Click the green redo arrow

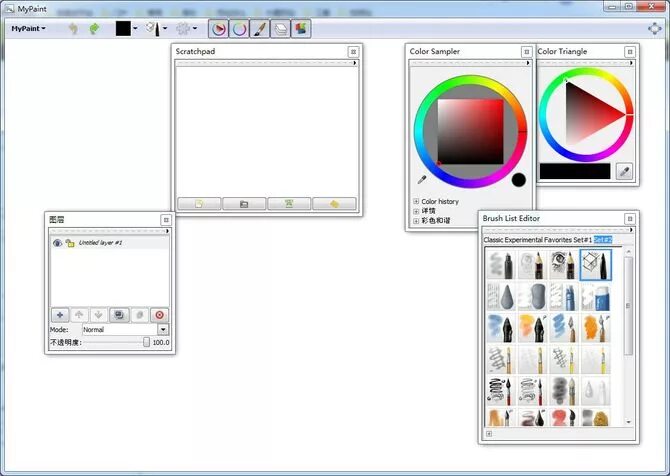[94, 29]
